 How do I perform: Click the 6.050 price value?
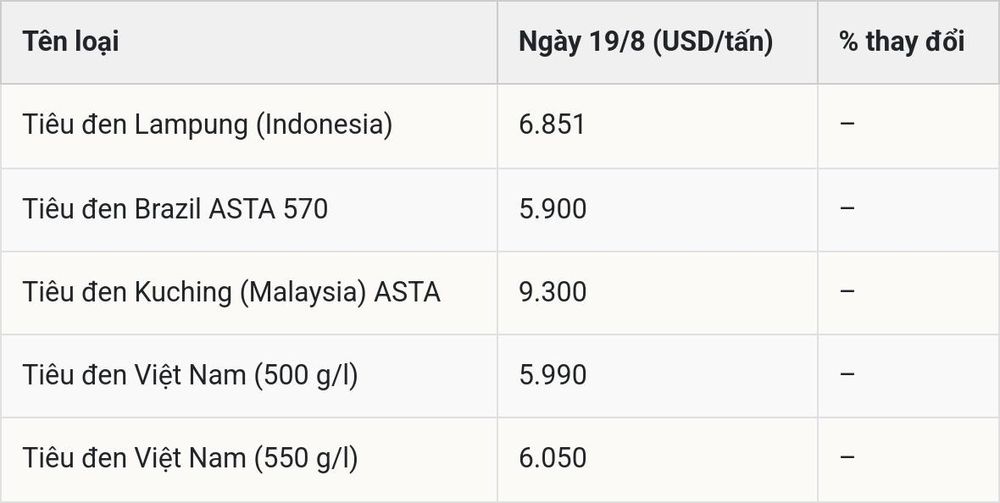coord(552,458)
